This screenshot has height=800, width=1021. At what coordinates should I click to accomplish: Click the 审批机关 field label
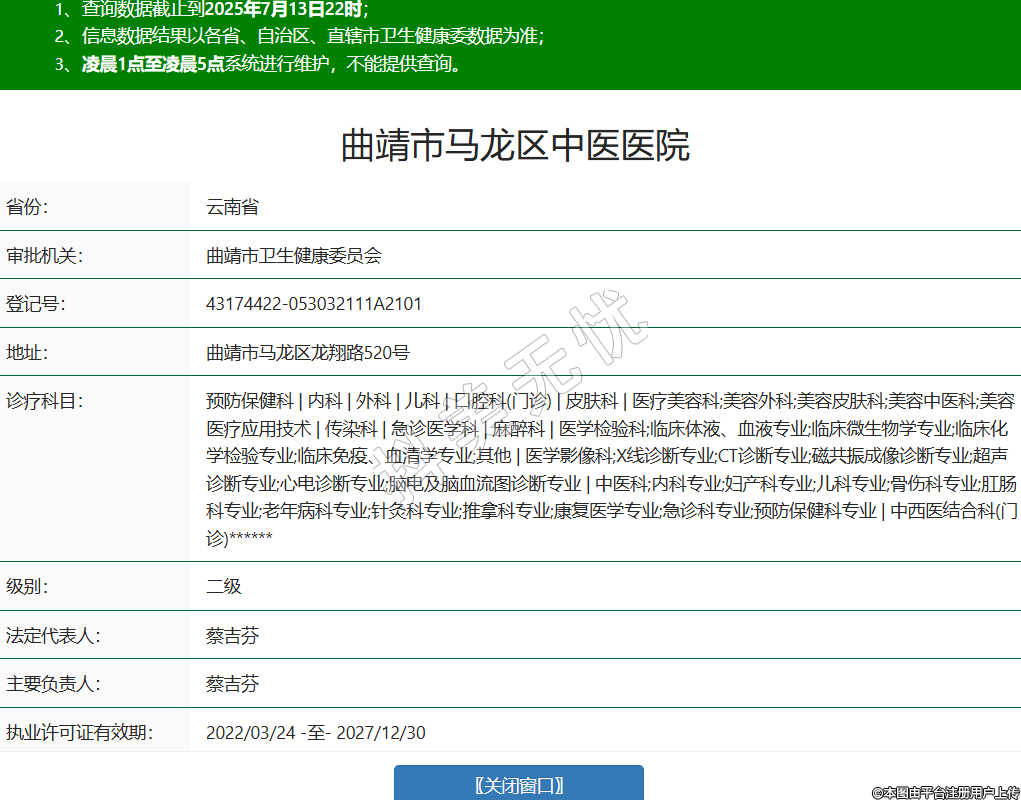(x=44, y=256)
